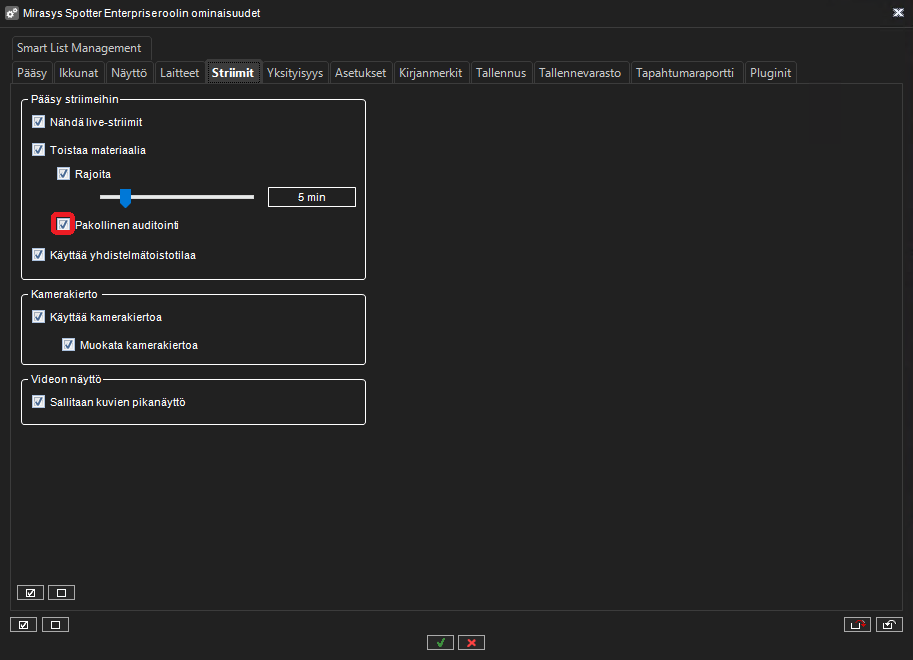Click the red export-arrow icon bottom right
The image size is (913, 660).
[x=857, y=624]
